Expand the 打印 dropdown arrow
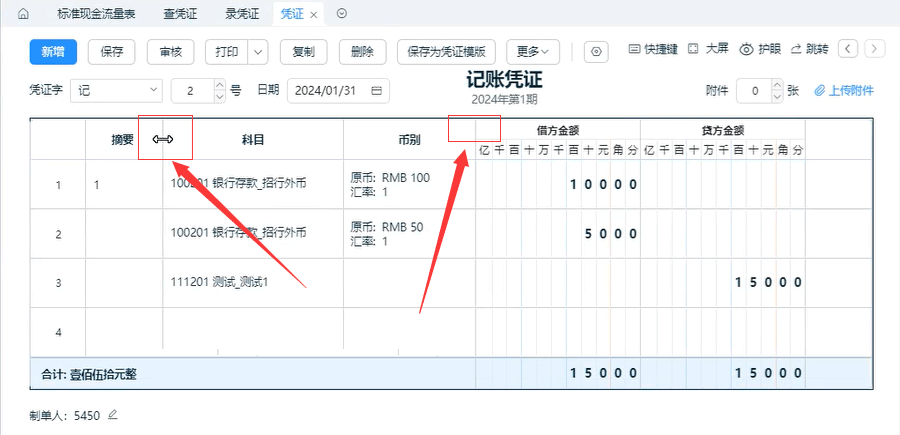This screenshot has height=435, width=900. coord(258,52)
